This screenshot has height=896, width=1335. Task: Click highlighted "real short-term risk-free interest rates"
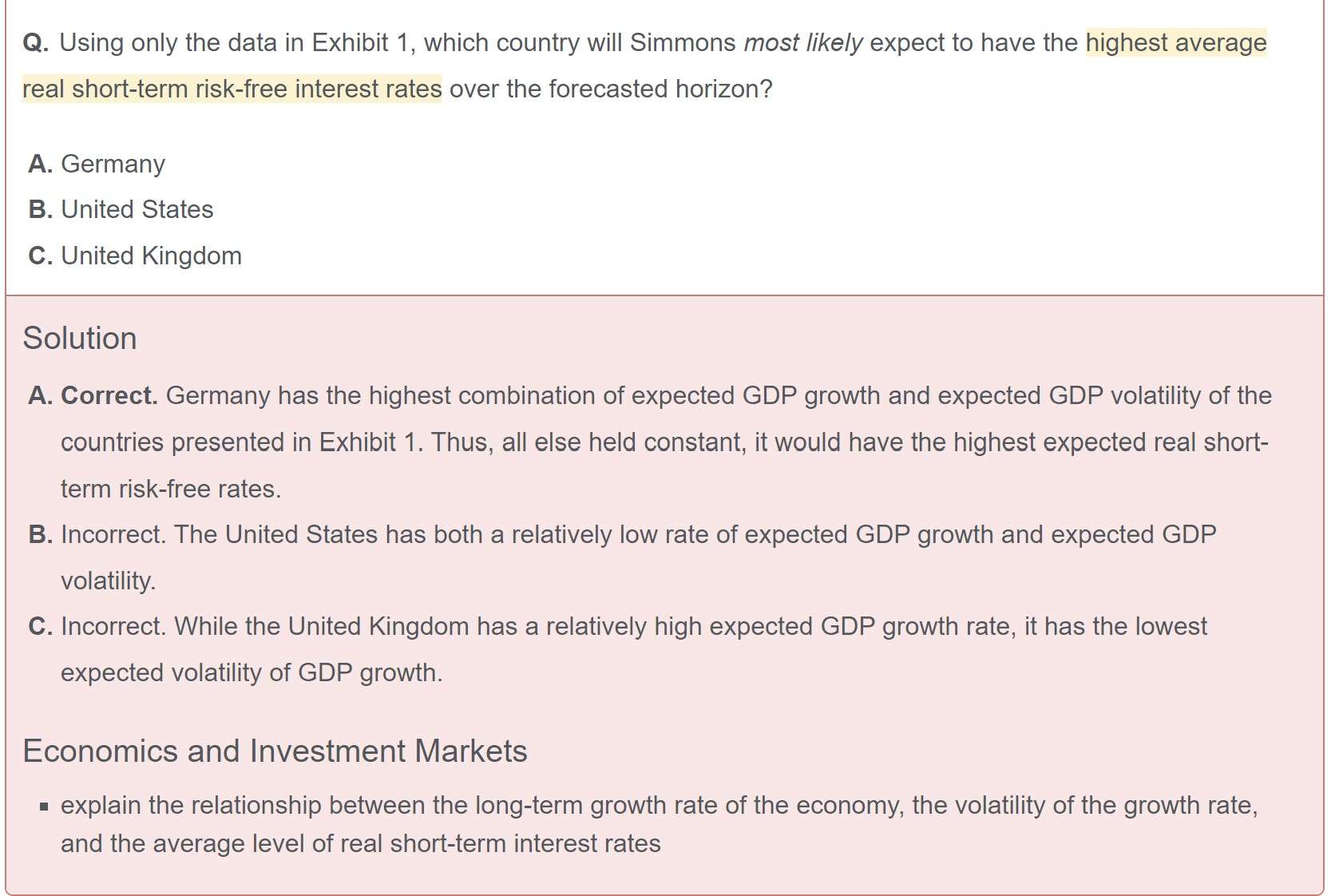click(x=232, y=89)
